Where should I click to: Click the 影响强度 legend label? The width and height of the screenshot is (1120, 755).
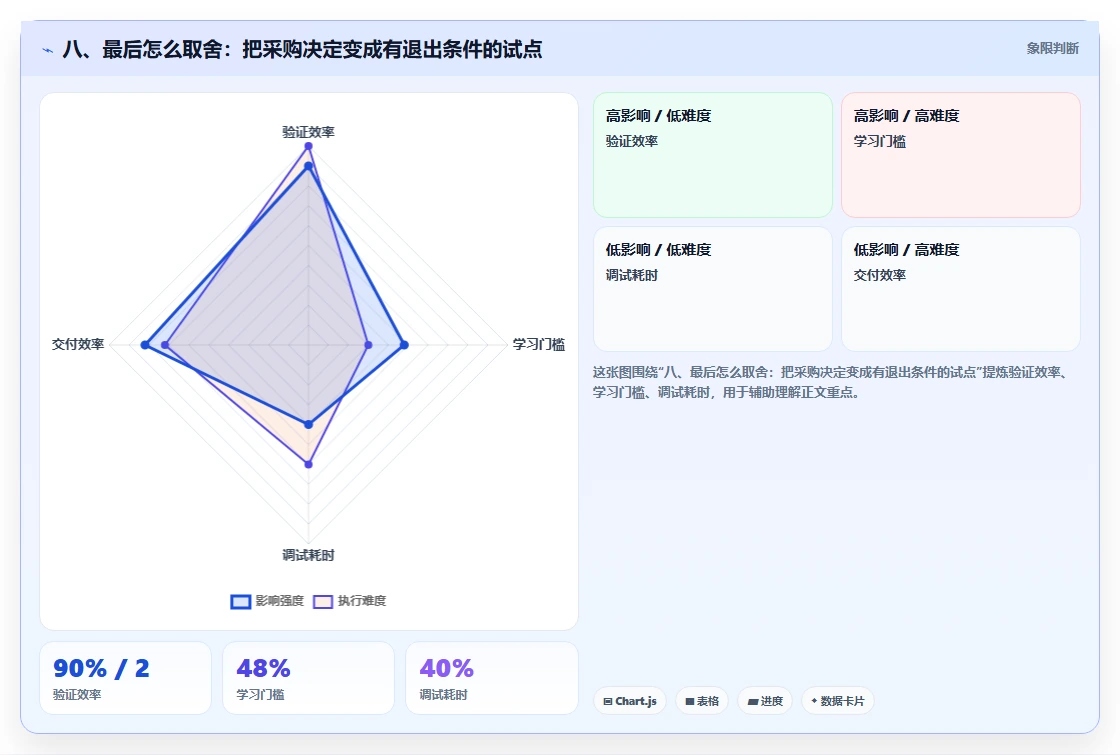(x=279, y=601)
